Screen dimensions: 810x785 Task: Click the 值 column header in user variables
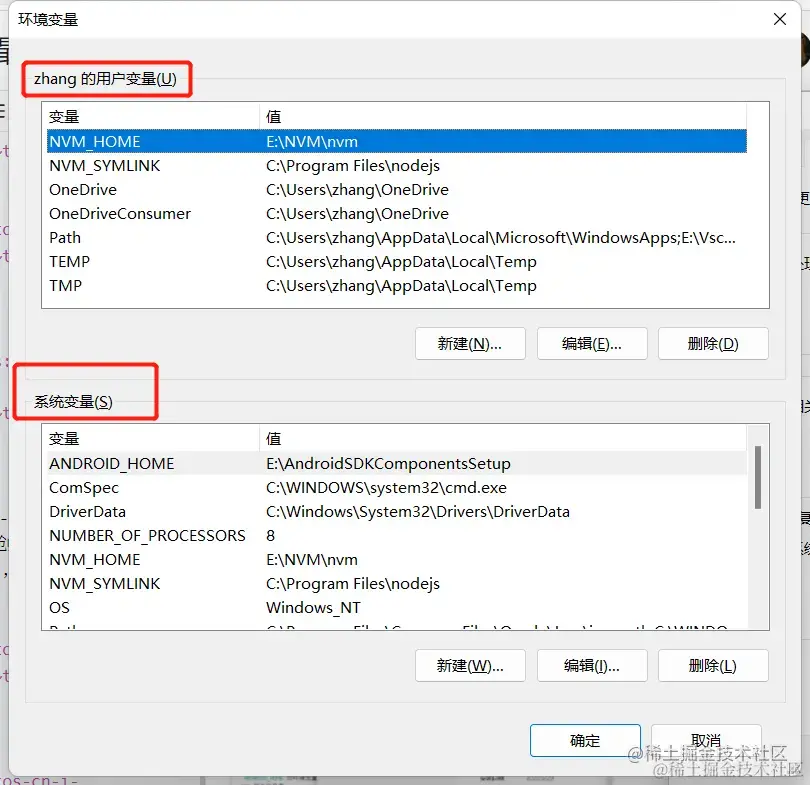pos(503,117)
